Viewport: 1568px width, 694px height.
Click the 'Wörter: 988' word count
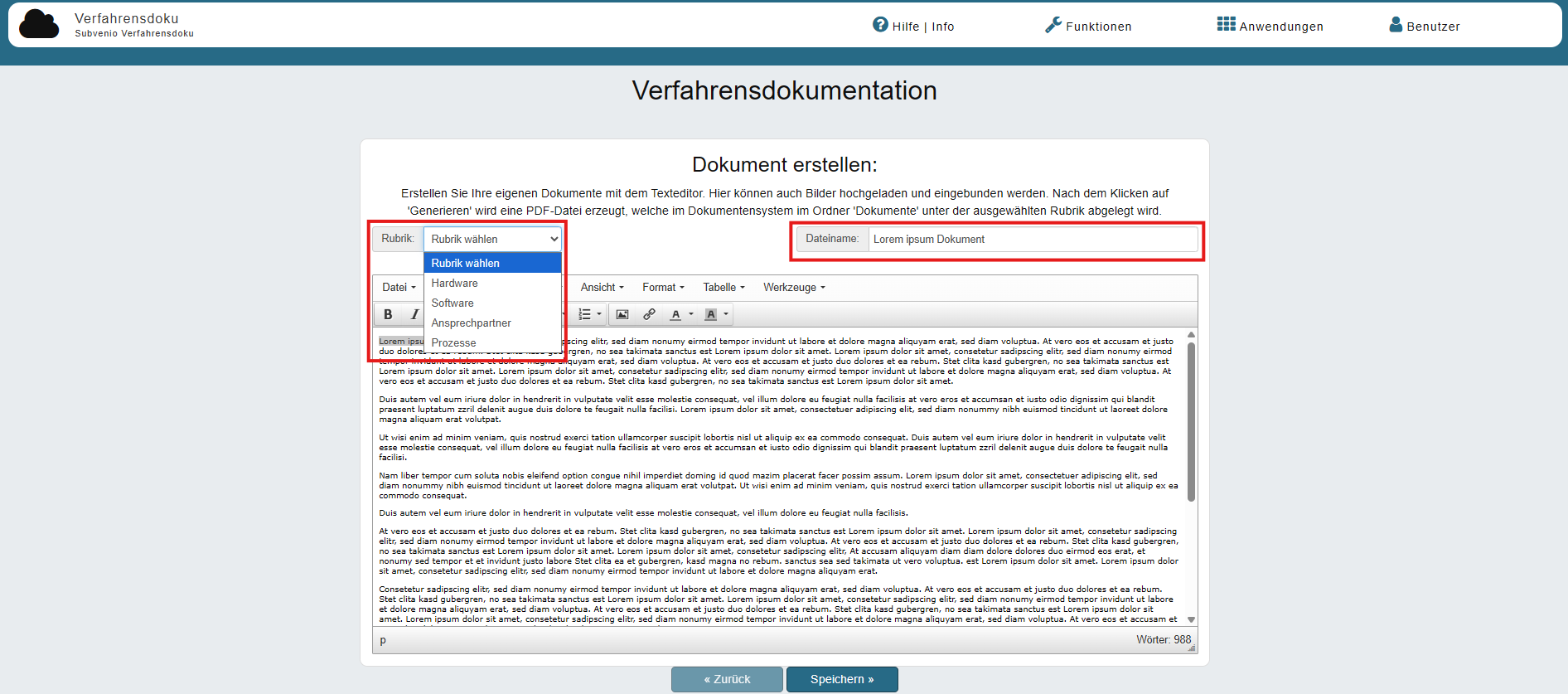1164,639
